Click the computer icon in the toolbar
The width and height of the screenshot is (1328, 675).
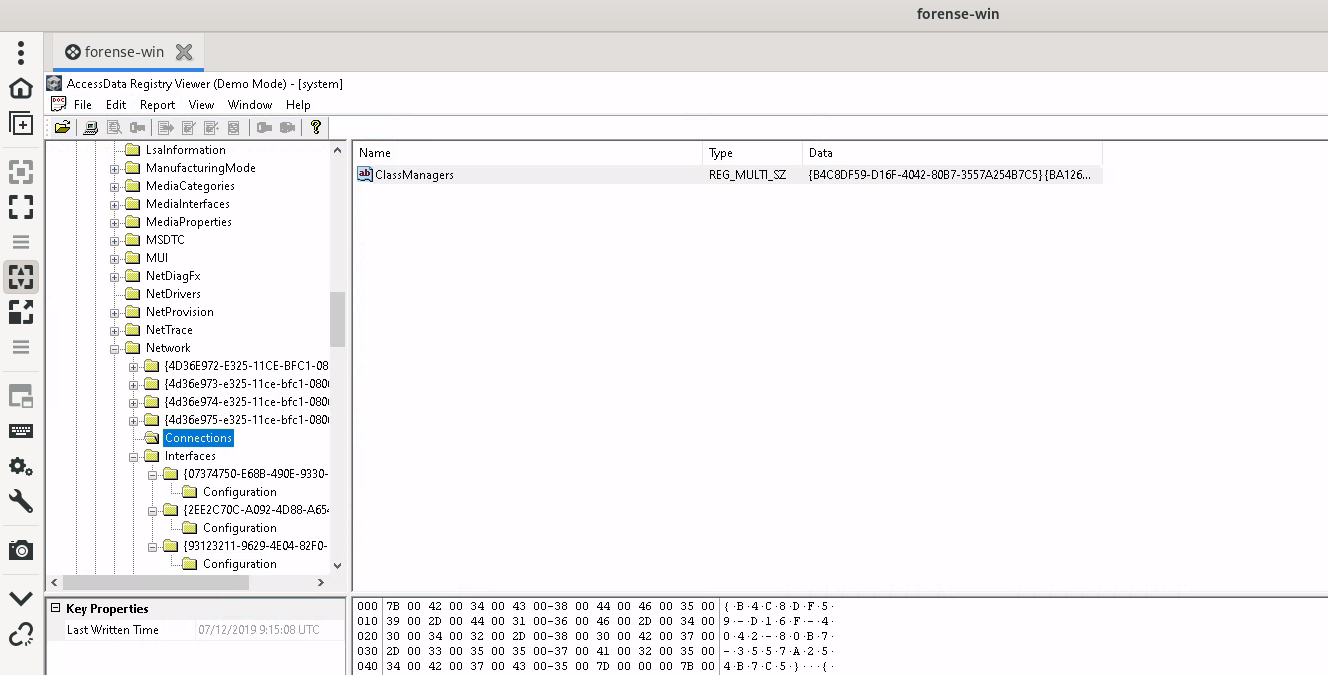pyautogui.click(x=91, y=127)
